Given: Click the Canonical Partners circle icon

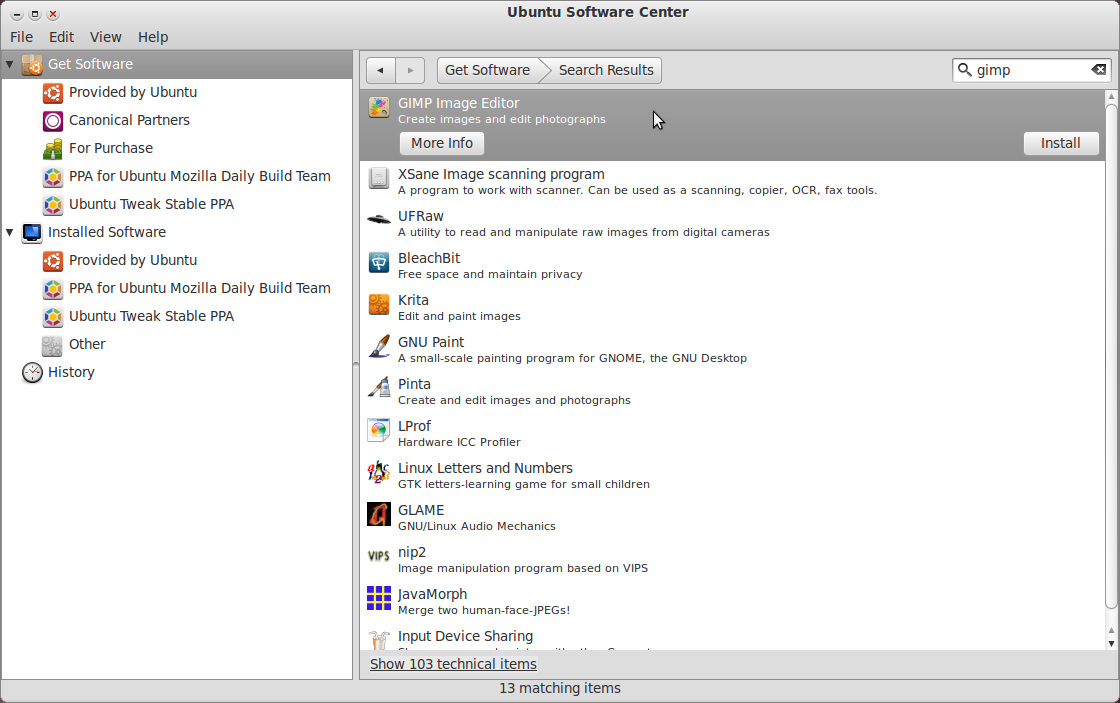Looking at the screenshot, I should pos(53,121).
